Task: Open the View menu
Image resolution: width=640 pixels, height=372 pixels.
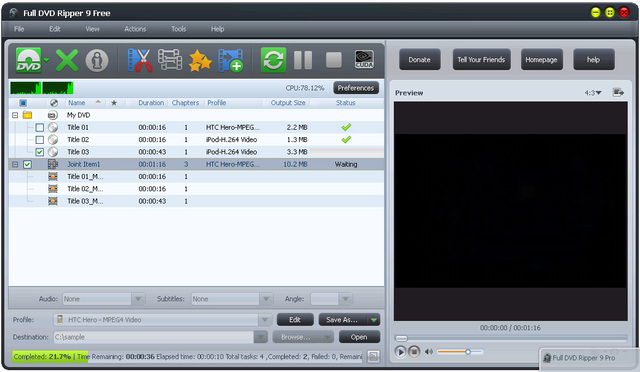Action: coord(92,29)
